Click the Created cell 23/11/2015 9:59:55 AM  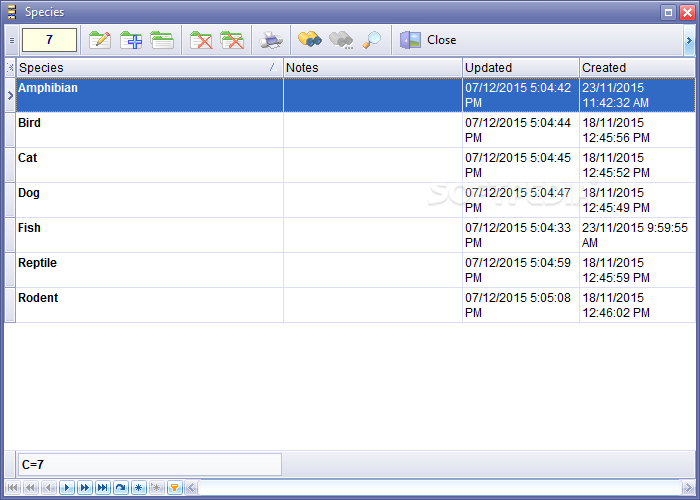coord(637,235)
